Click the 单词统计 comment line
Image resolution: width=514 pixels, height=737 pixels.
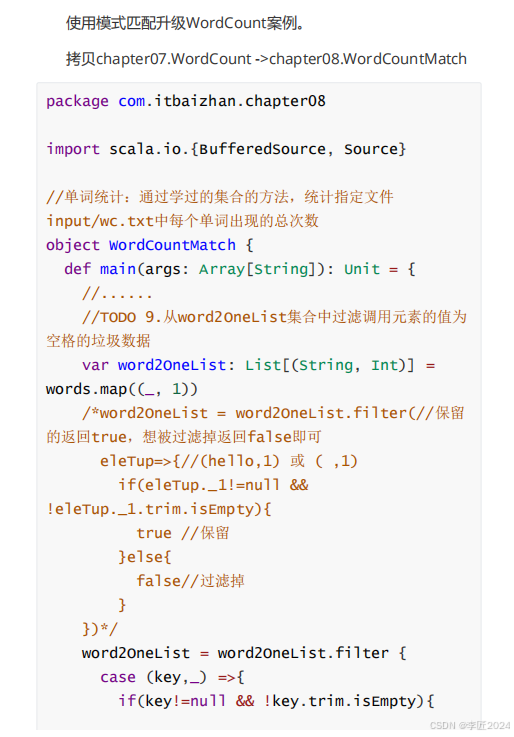219,196
